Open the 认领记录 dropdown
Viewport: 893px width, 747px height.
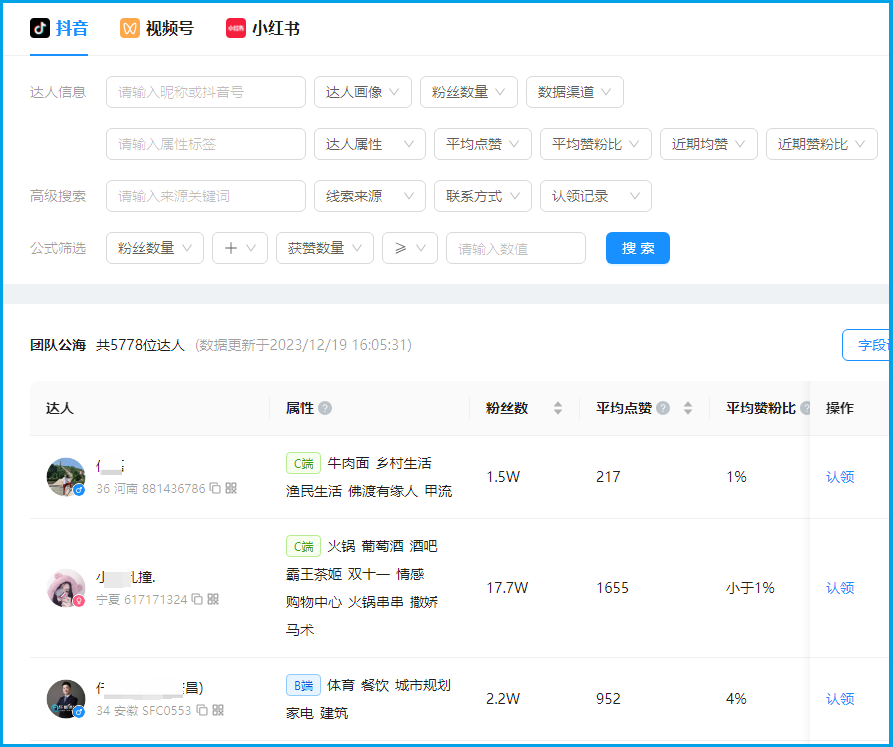(x=596, y=196)
